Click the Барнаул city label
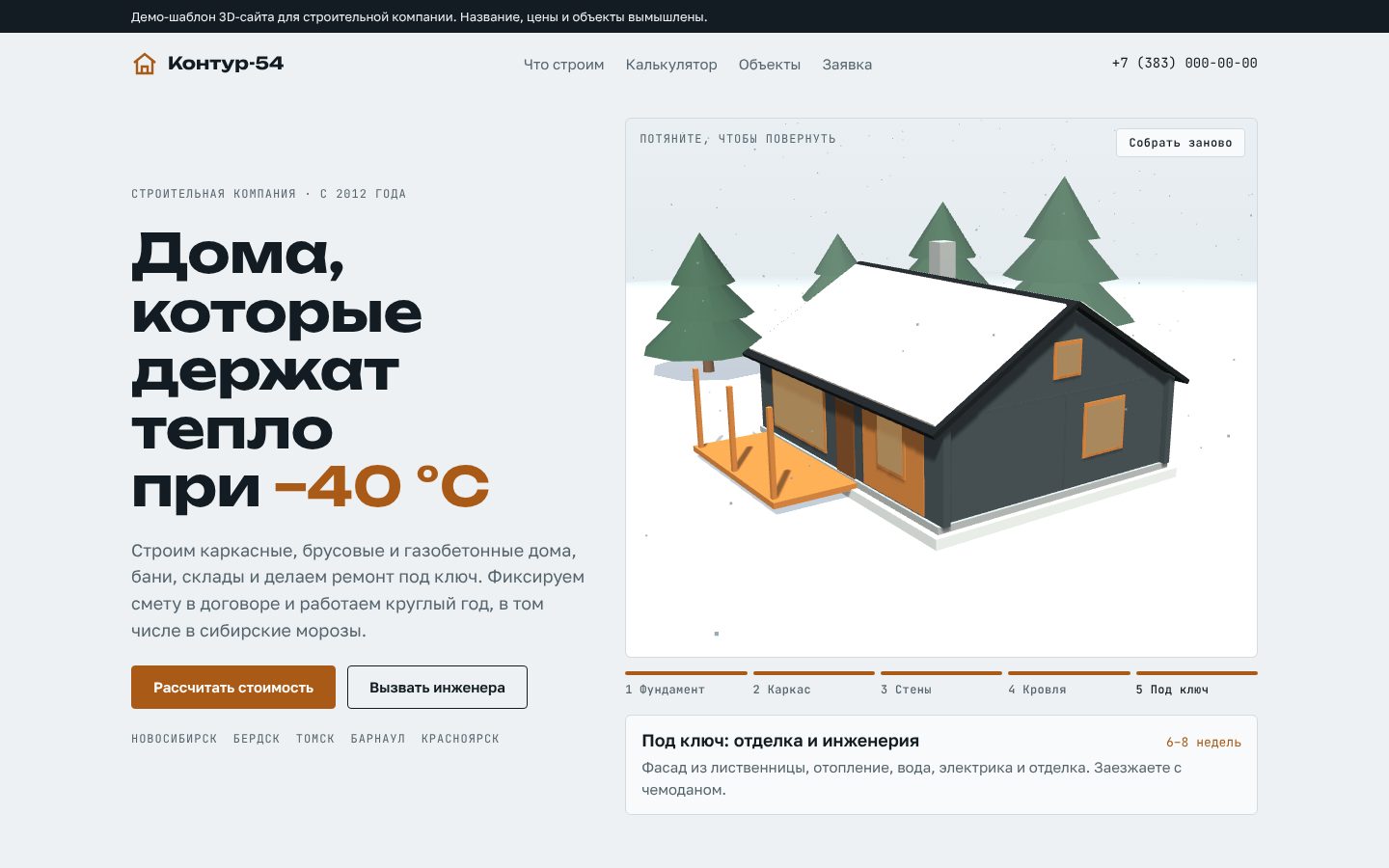The height and width of the screenshot is (868, 1389). (x=378, y=739)
